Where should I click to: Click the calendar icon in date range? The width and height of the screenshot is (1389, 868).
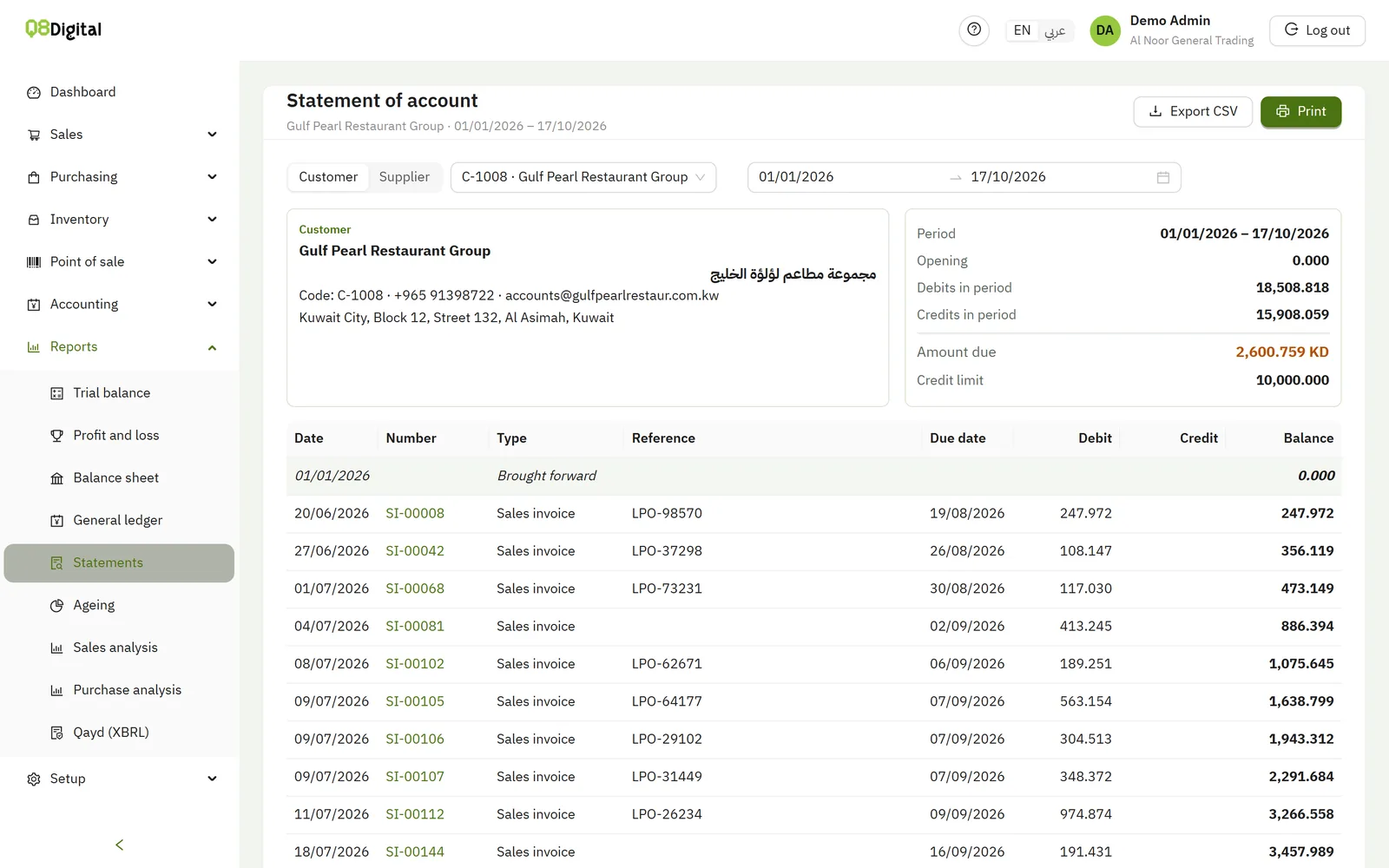click(x=1163, y=177)
